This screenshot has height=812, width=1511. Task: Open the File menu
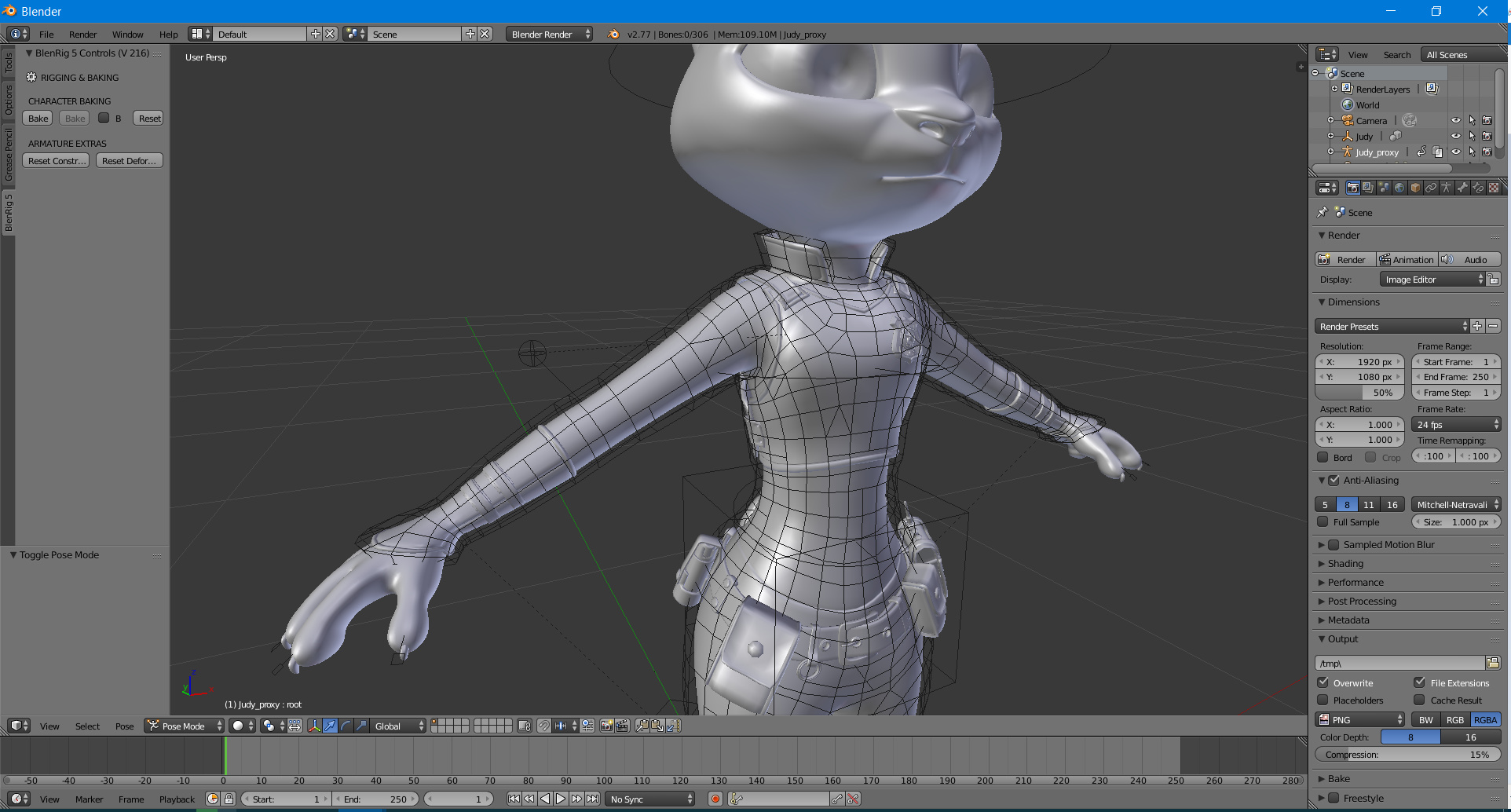pos(46,34)
